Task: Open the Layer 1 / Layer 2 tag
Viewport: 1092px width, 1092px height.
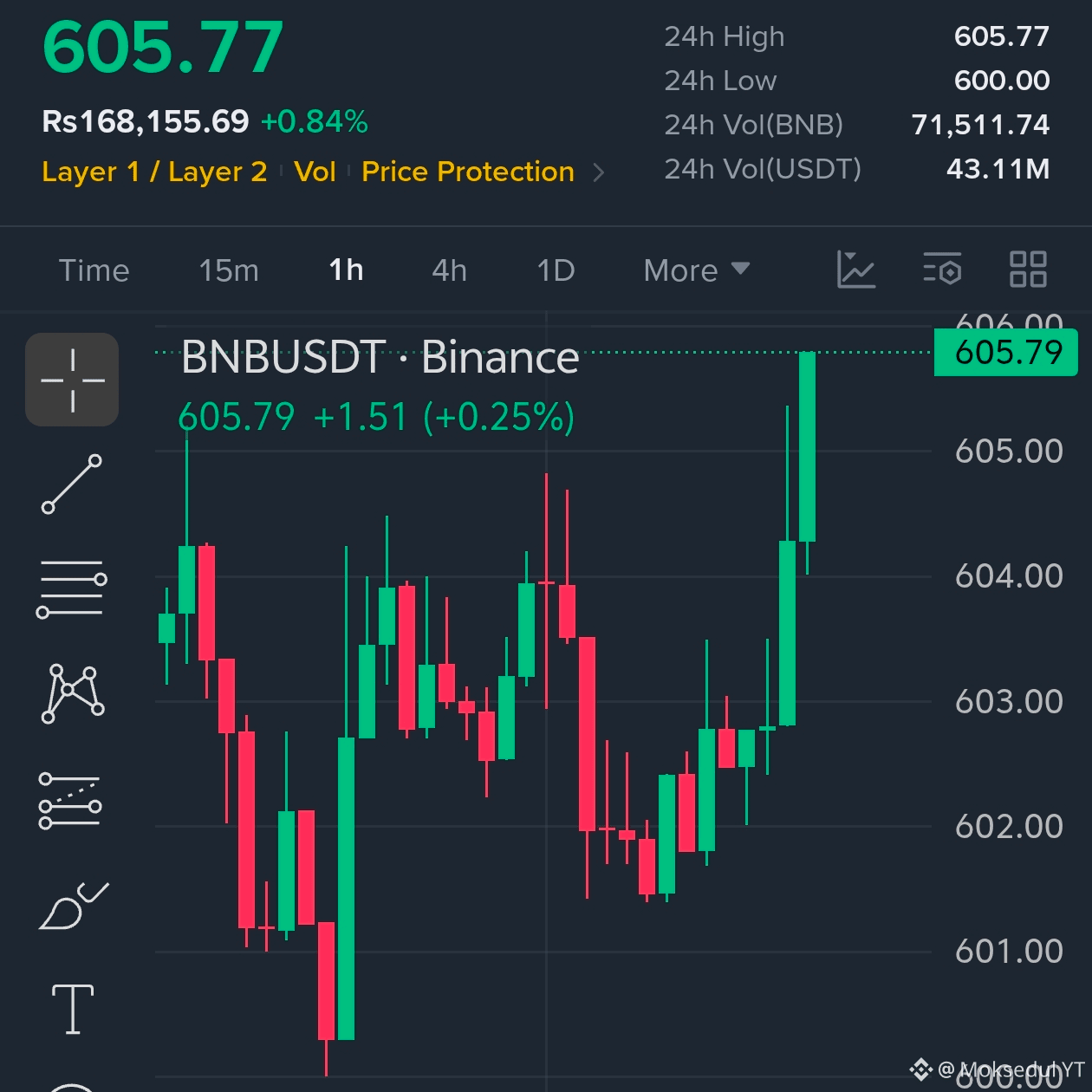Action: [154, 172]
